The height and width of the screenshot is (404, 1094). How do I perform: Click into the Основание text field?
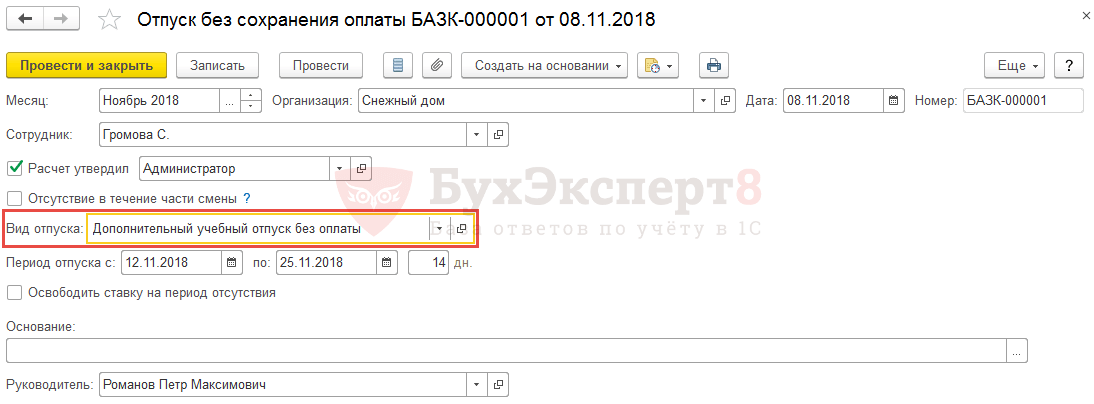[x=507, y=351]
